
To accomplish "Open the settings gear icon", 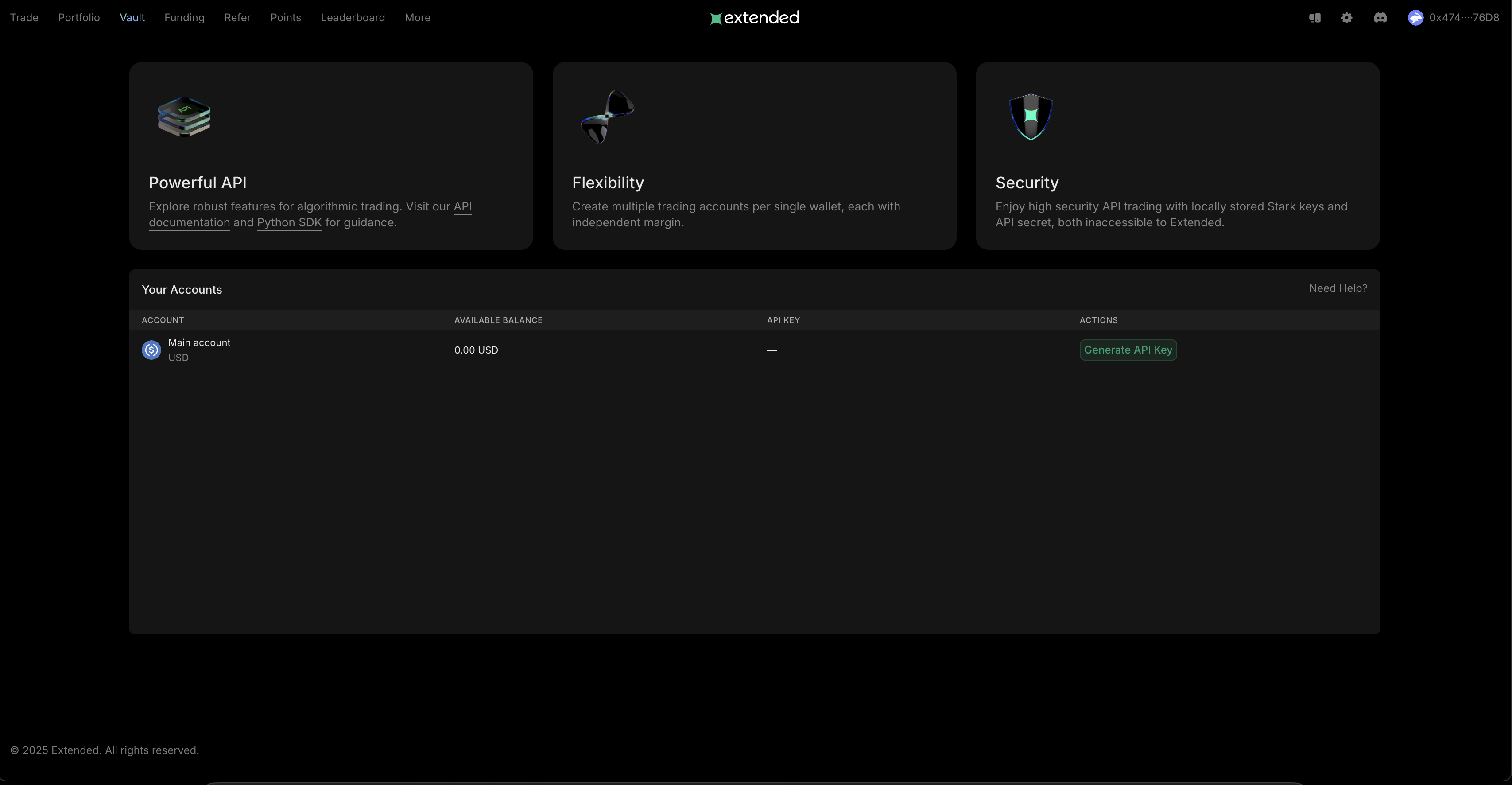I will [1346, 18].
